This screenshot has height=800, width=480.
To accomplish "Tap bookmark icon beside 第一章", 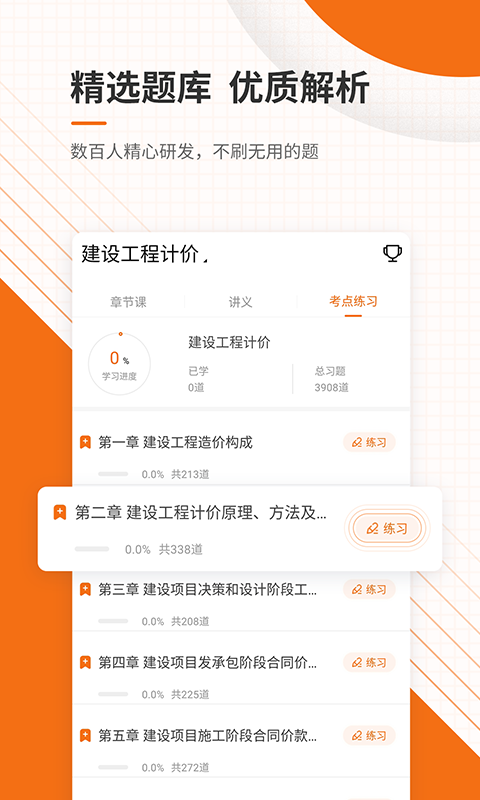I will 85,442.
